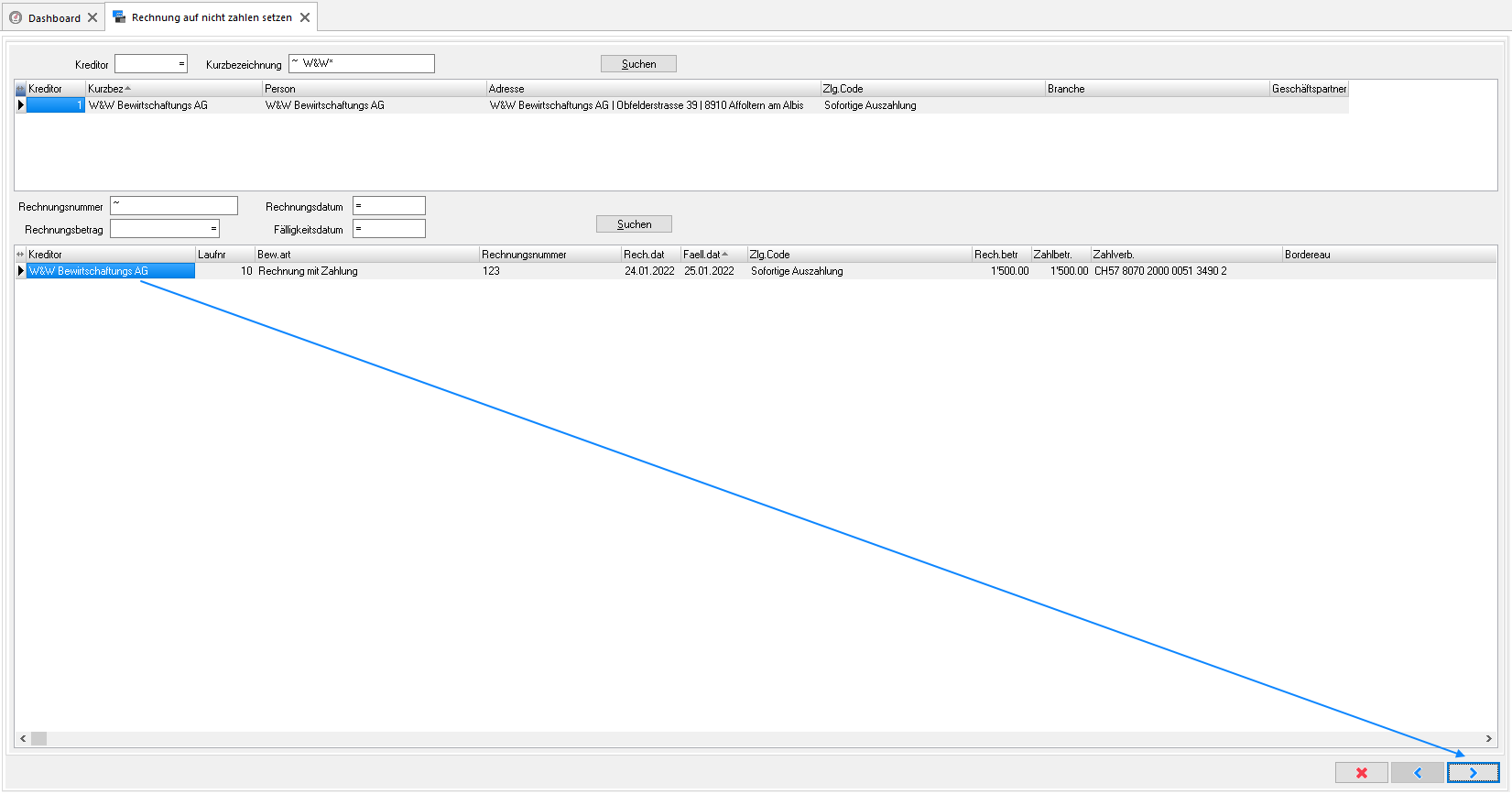Click the Zahlverb. column header
The height and width of the screenshot is (794, 1512).
tap(1186, 255)
